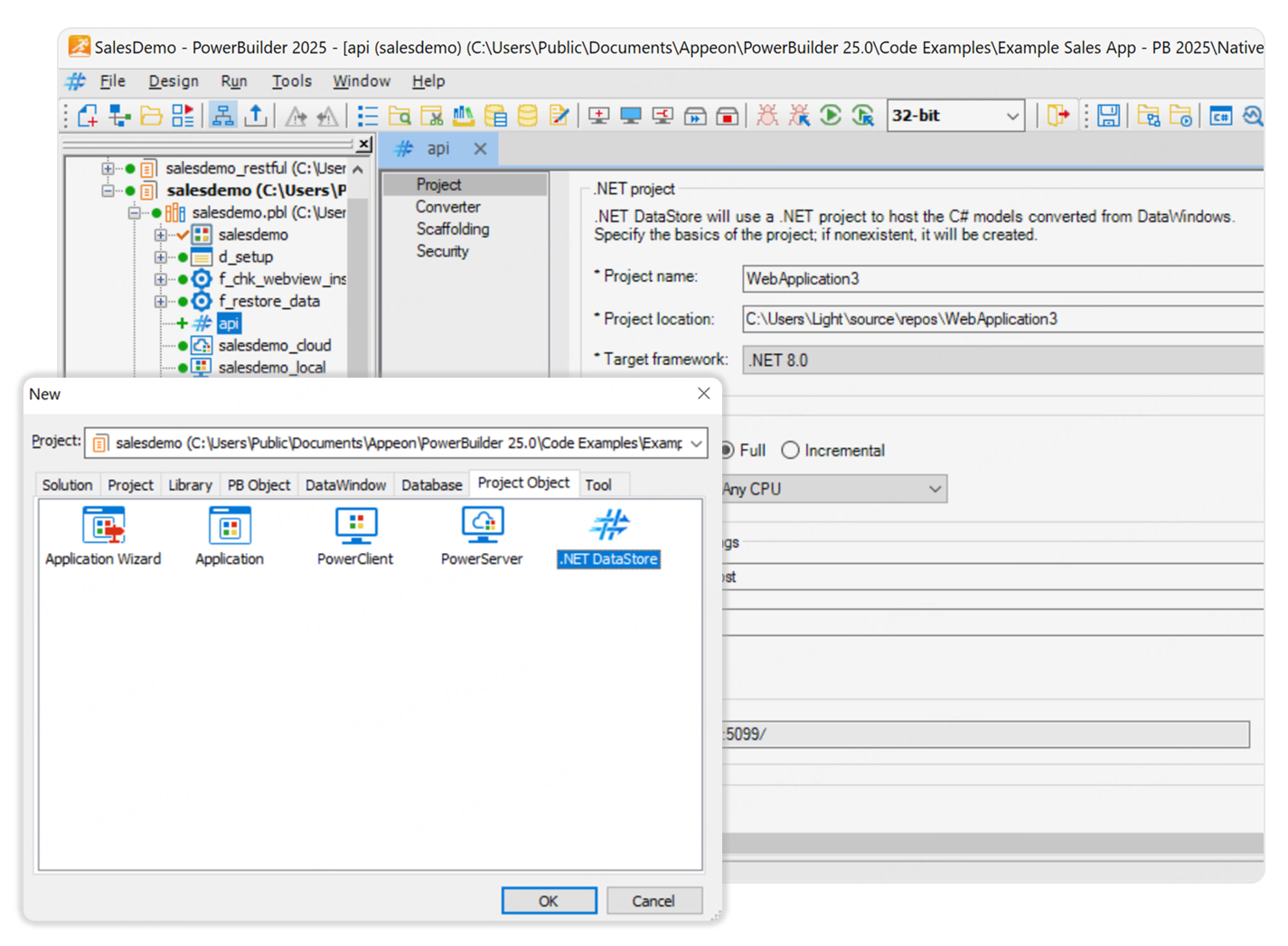Click the Project location input field
The height and width of the screenshot is (946, 1288).
click(x=1002, y=319)
